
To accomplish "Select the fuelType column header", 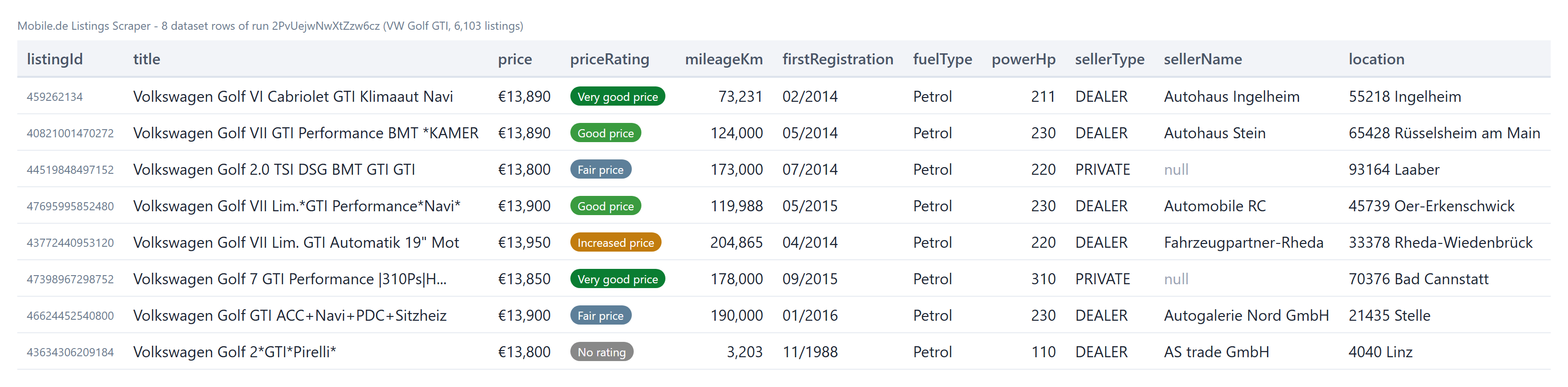I will (x=942, y=59).
